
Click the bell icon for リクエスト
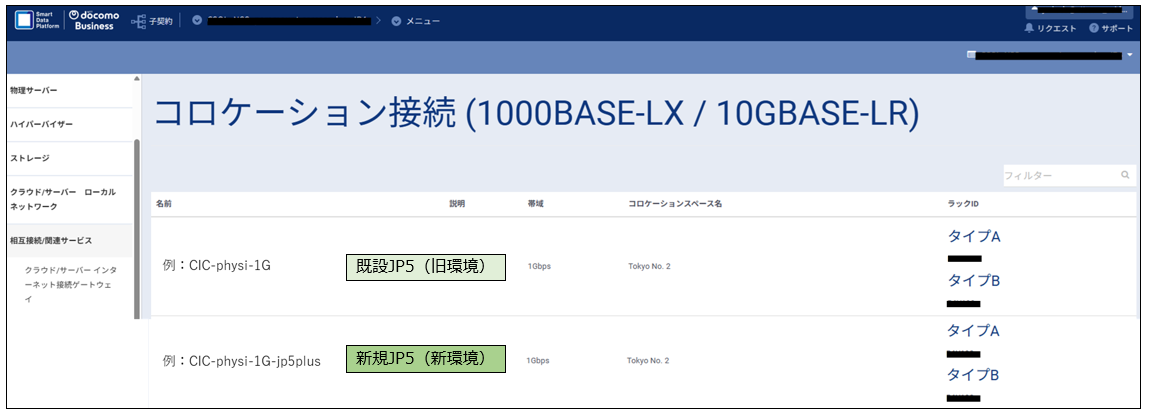pos(1029,29)
